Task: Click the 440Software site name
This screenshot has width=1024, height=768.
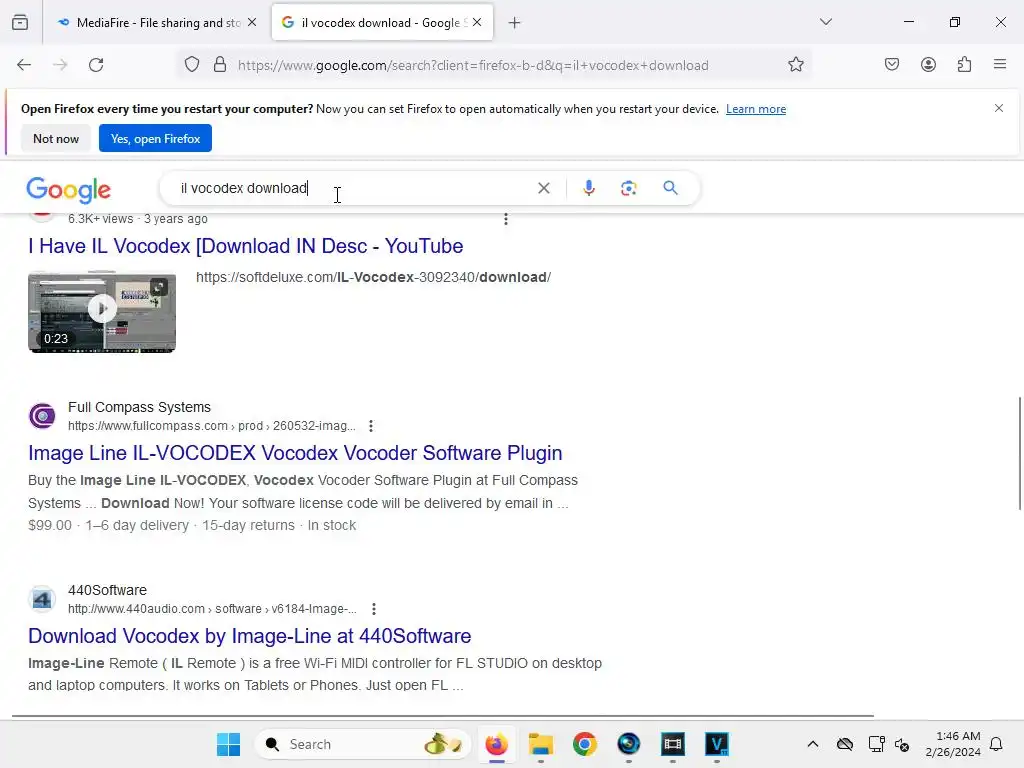Action: 107,590
